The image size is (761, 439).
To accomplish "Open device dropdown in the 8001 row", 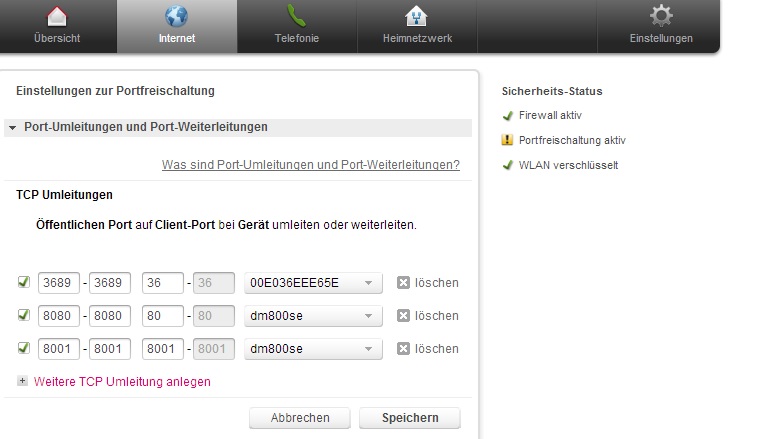I will click(x=313, y=349).
